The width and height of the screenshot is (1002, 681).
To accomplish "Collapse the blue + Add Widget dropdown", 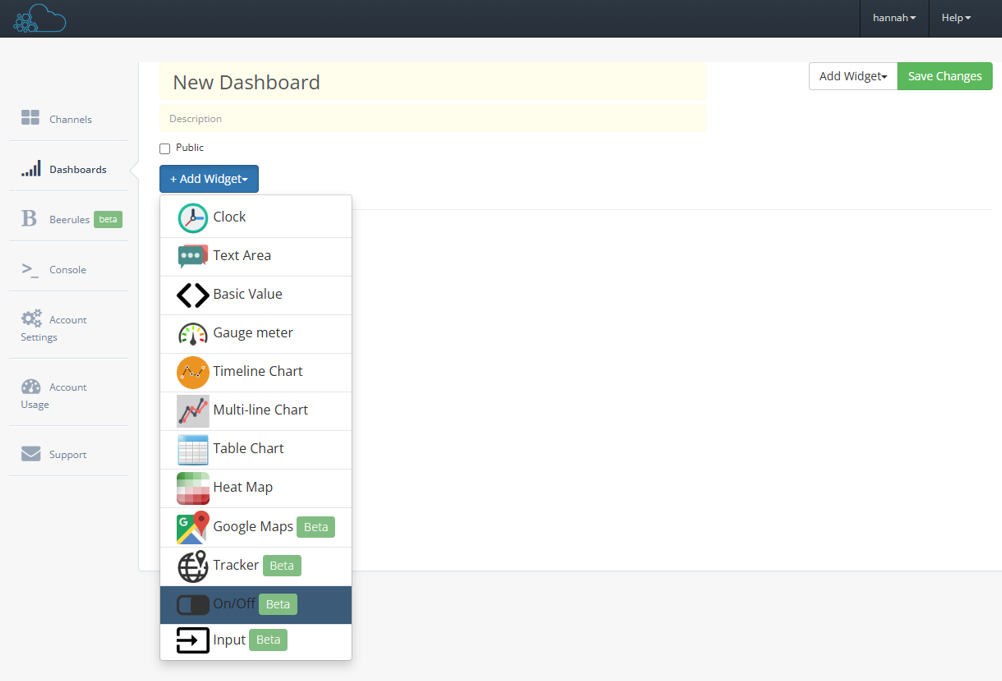I will coord(209,179).
